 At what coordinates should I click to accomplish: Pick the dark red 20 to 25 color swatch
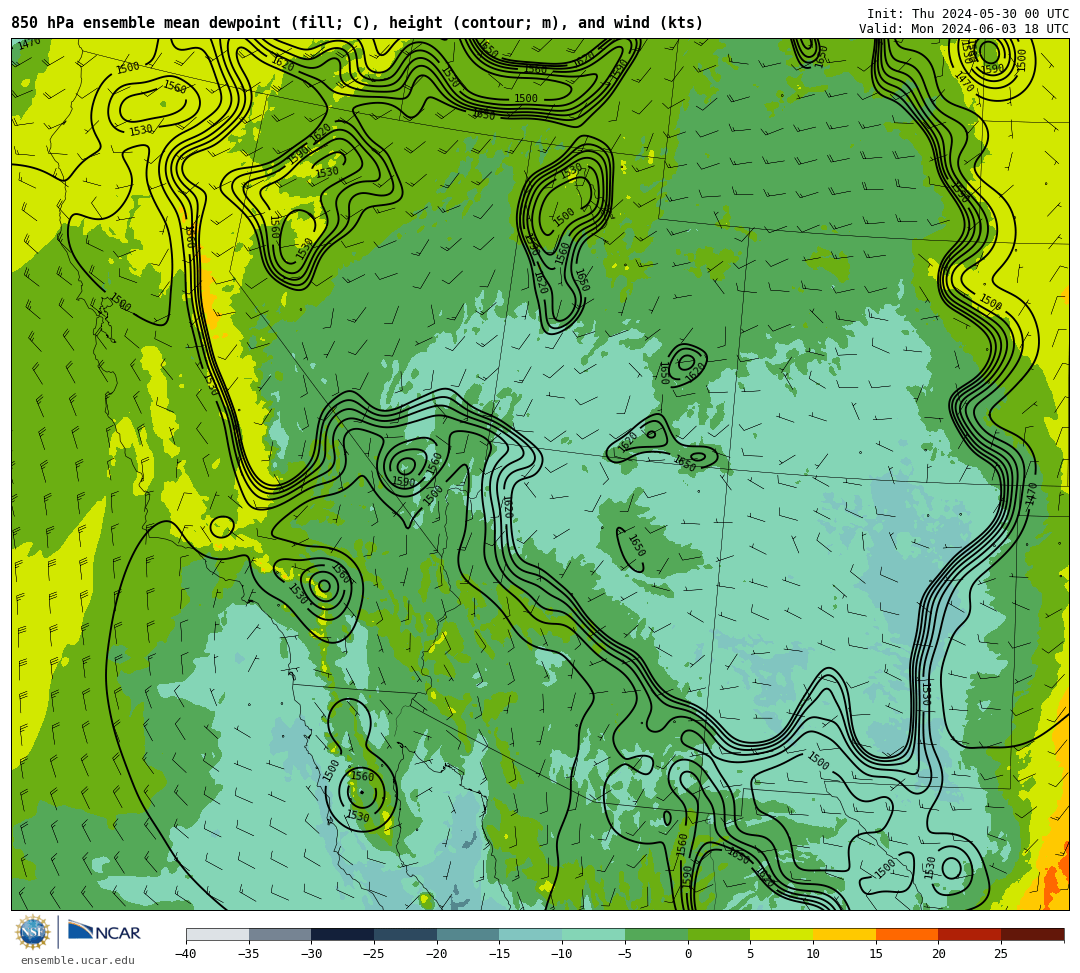coord(970,934)
